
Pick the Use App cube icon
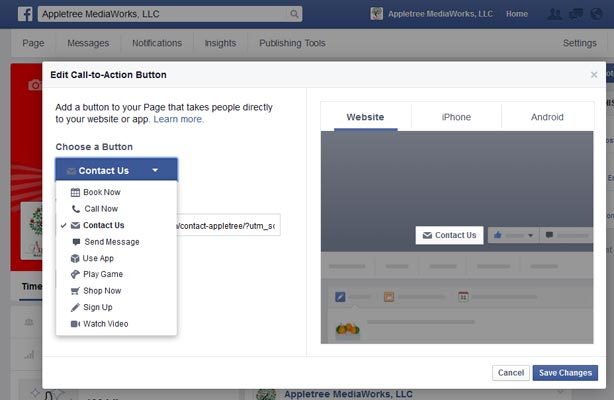pyautogui.click(x=75, y=259)
